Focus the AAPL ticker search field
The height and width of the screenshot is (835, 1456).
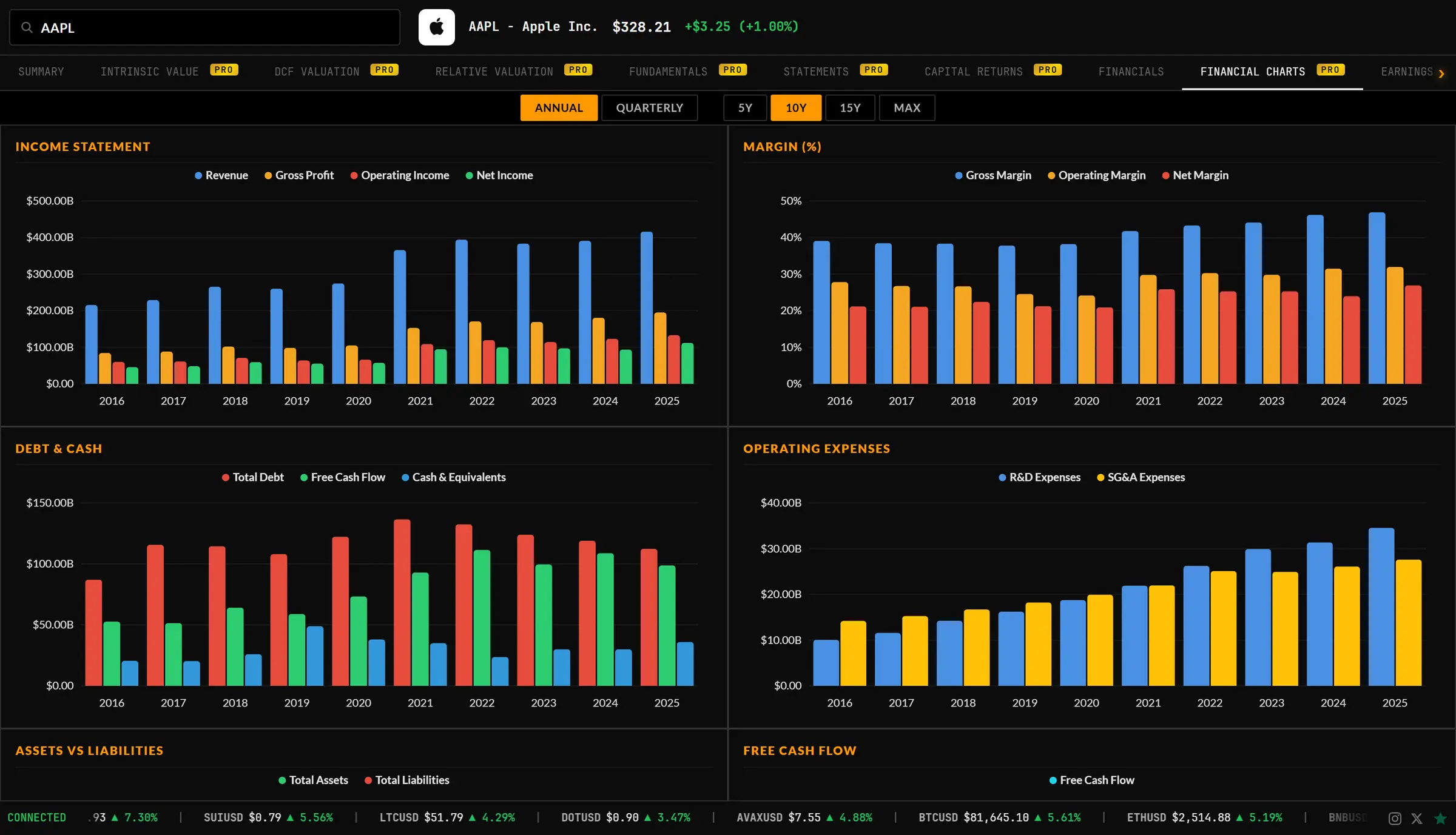pyautogui.click(x=204, y=27)
